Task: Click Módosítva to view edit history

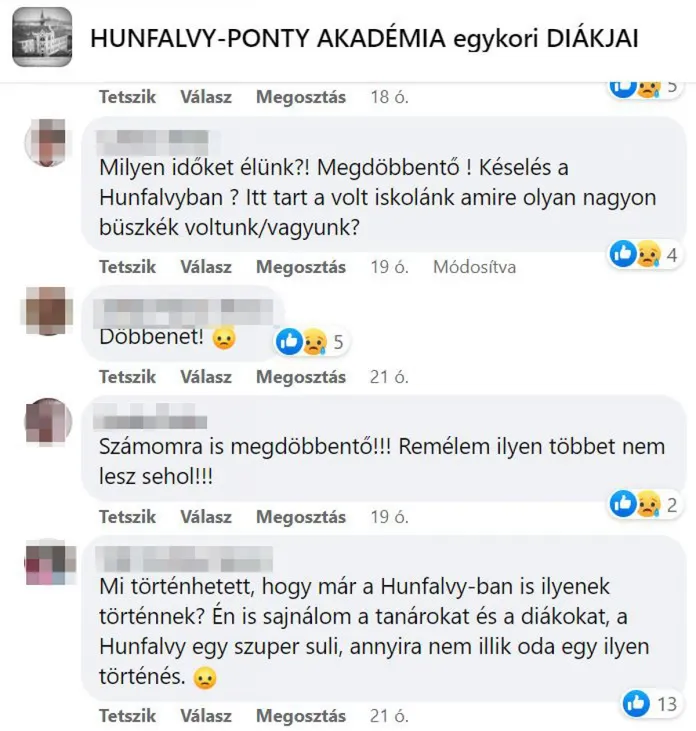Action: pos(475,267)
